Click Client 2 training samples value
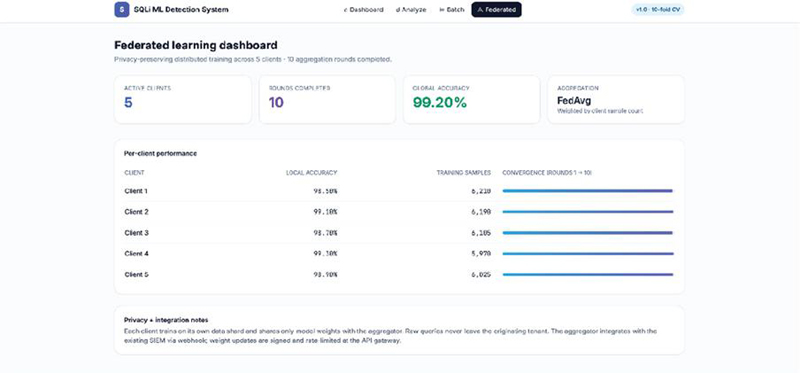800x373 pixels. (x=481, y=212)
